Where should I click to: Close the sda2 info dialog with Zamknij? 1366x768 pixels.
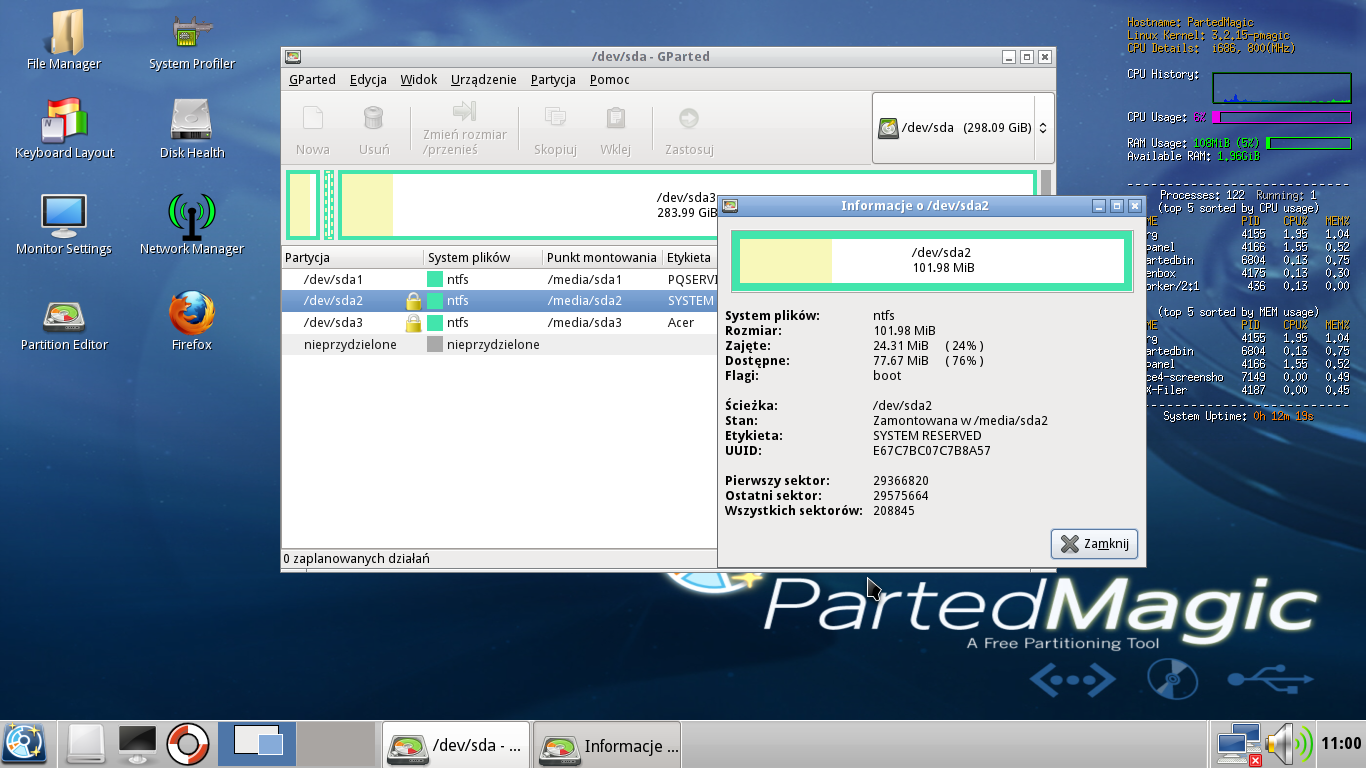tap(1095, 544)
